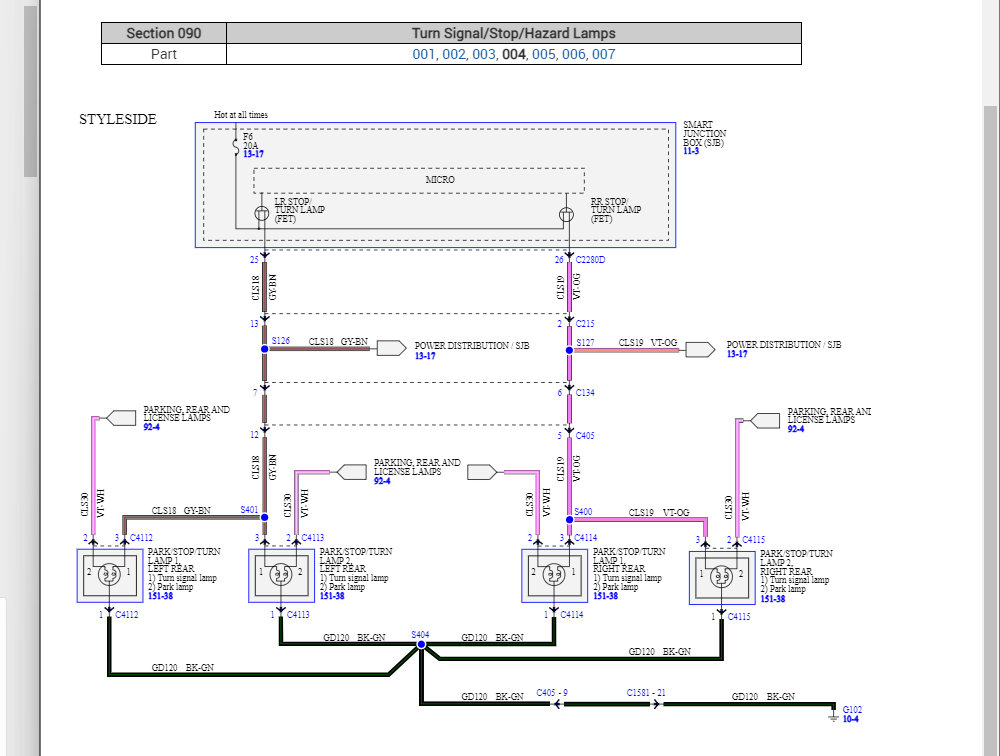Open 151-38 reference for Lamp 2 Right Rear
Screen dimensions: 1000x756
coord(773,599)
